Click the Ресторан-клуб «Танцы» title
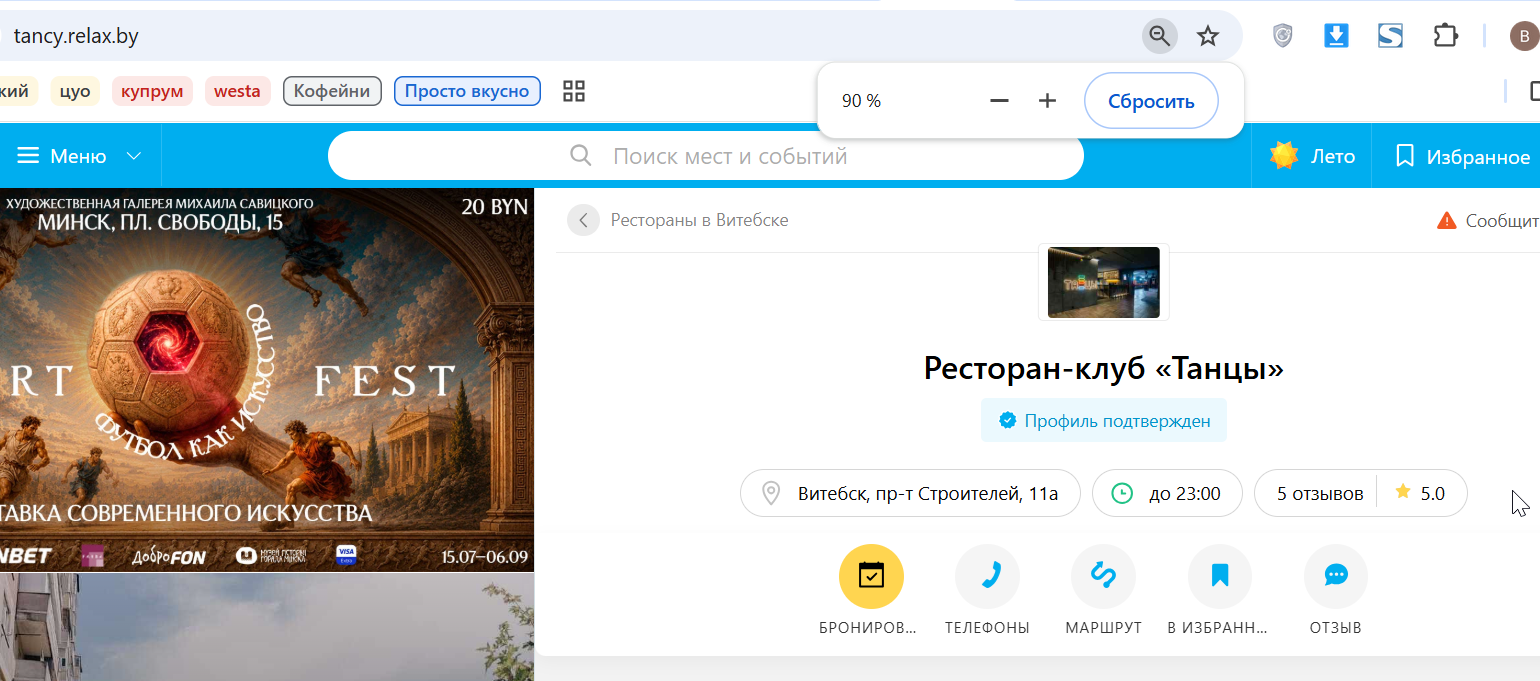 (1104, 369)
